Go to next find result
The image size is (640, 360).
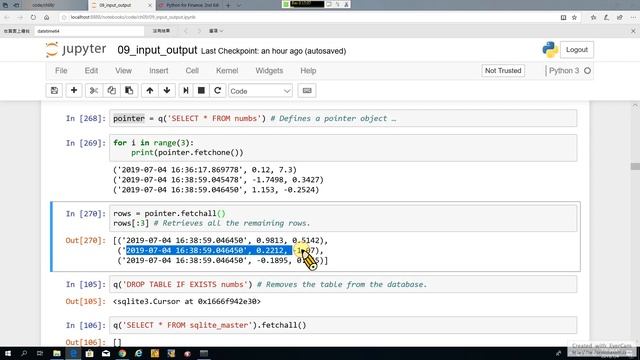pyautogui.click(x=199, y=31)
